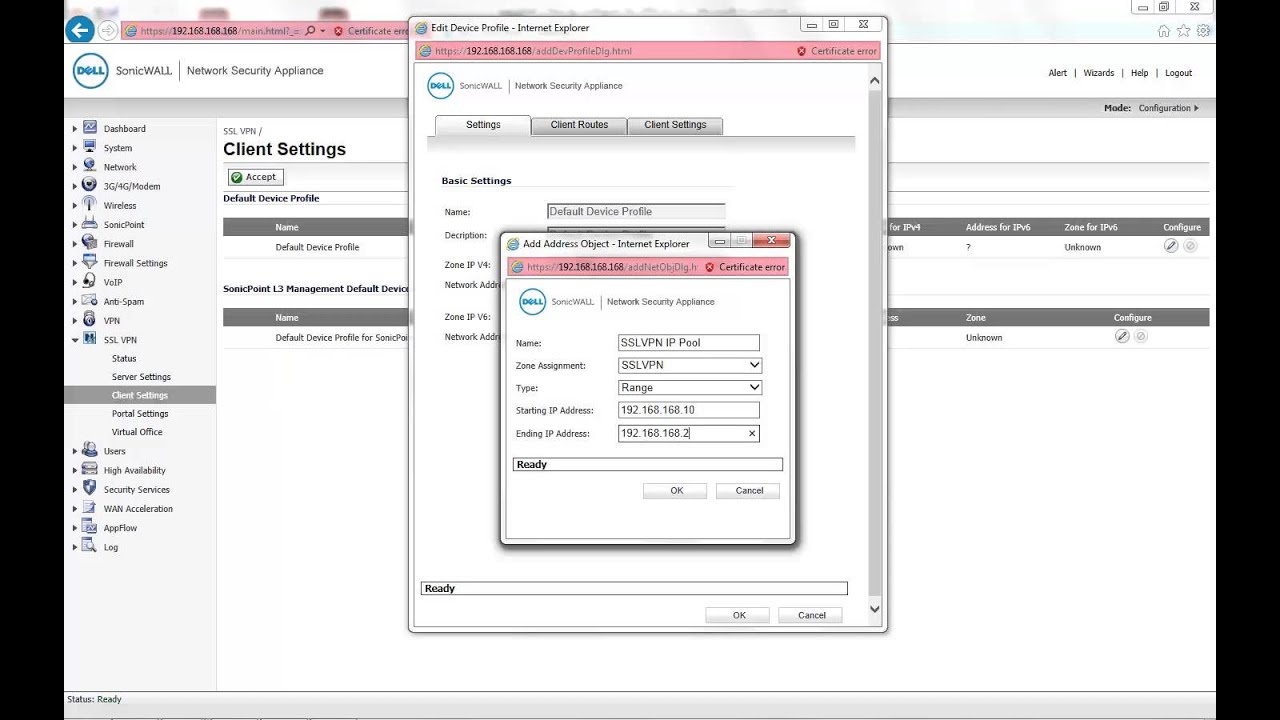Open the Type dropdown showing Range
The height and width of the screenshot is (720, 1280).
(690, 387)
